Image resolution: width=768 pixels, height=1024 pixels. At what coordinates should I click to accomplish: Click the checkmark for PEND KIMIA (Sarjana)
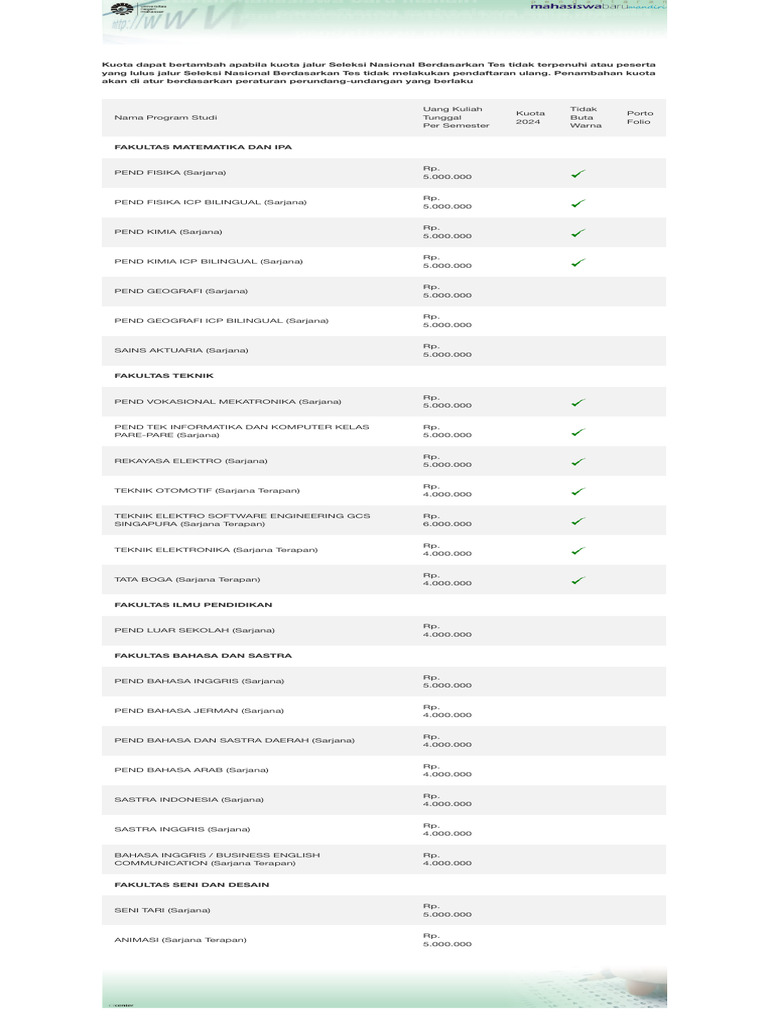tap(578, 233)
